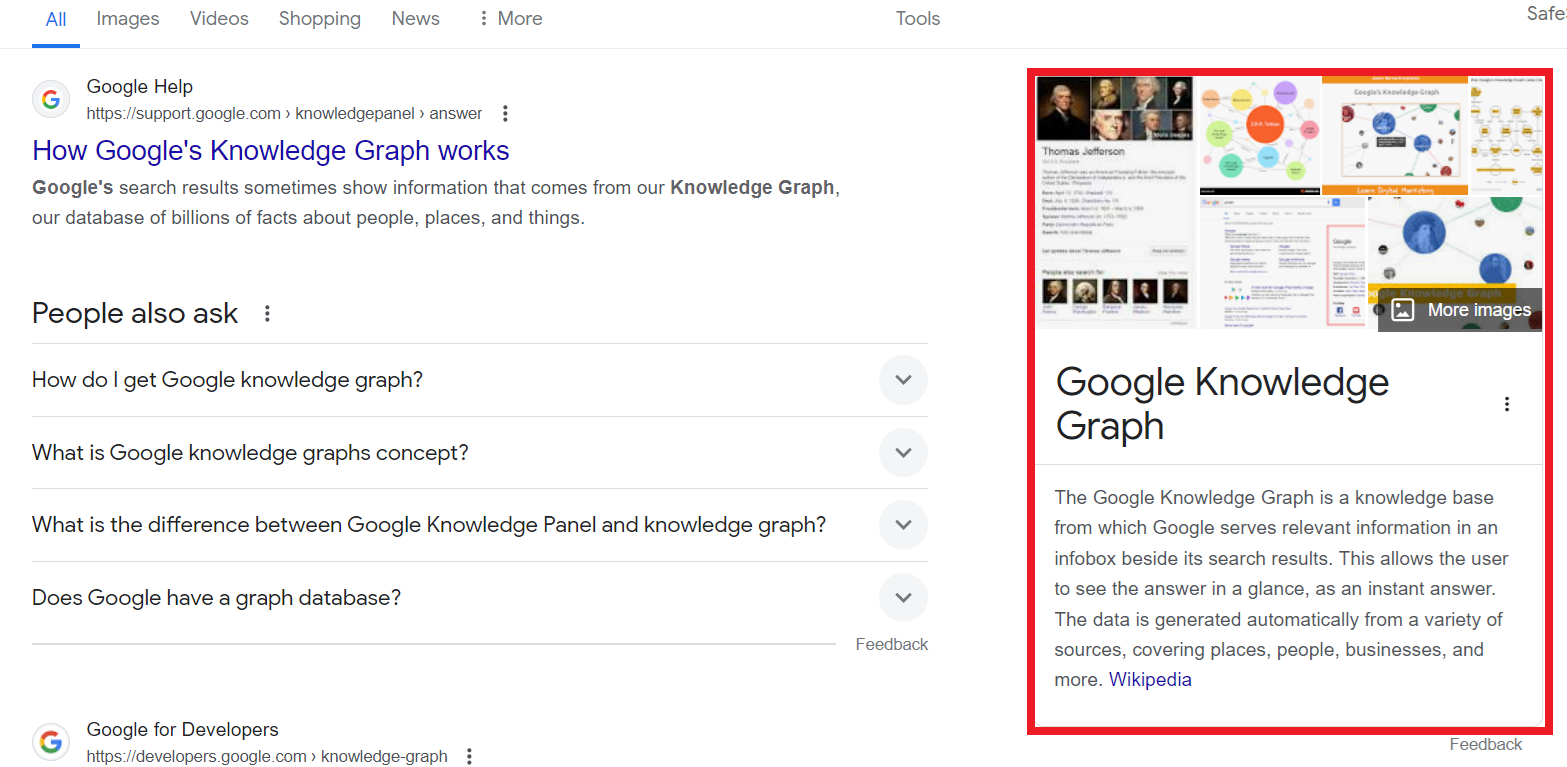1567x767 pixels.
Task: Expand Knowledge Panel vs knowledge graph question
Action: tap(480, 525)
